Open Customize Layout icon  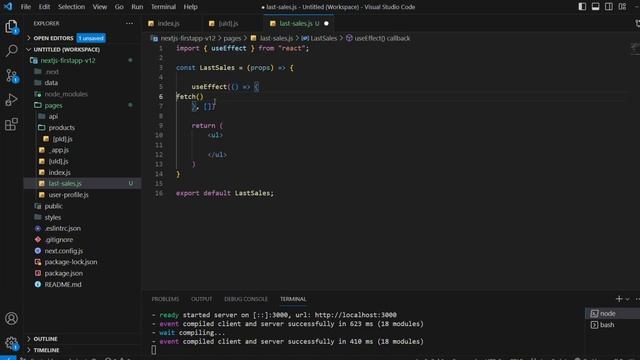click(x=622, y=7)
